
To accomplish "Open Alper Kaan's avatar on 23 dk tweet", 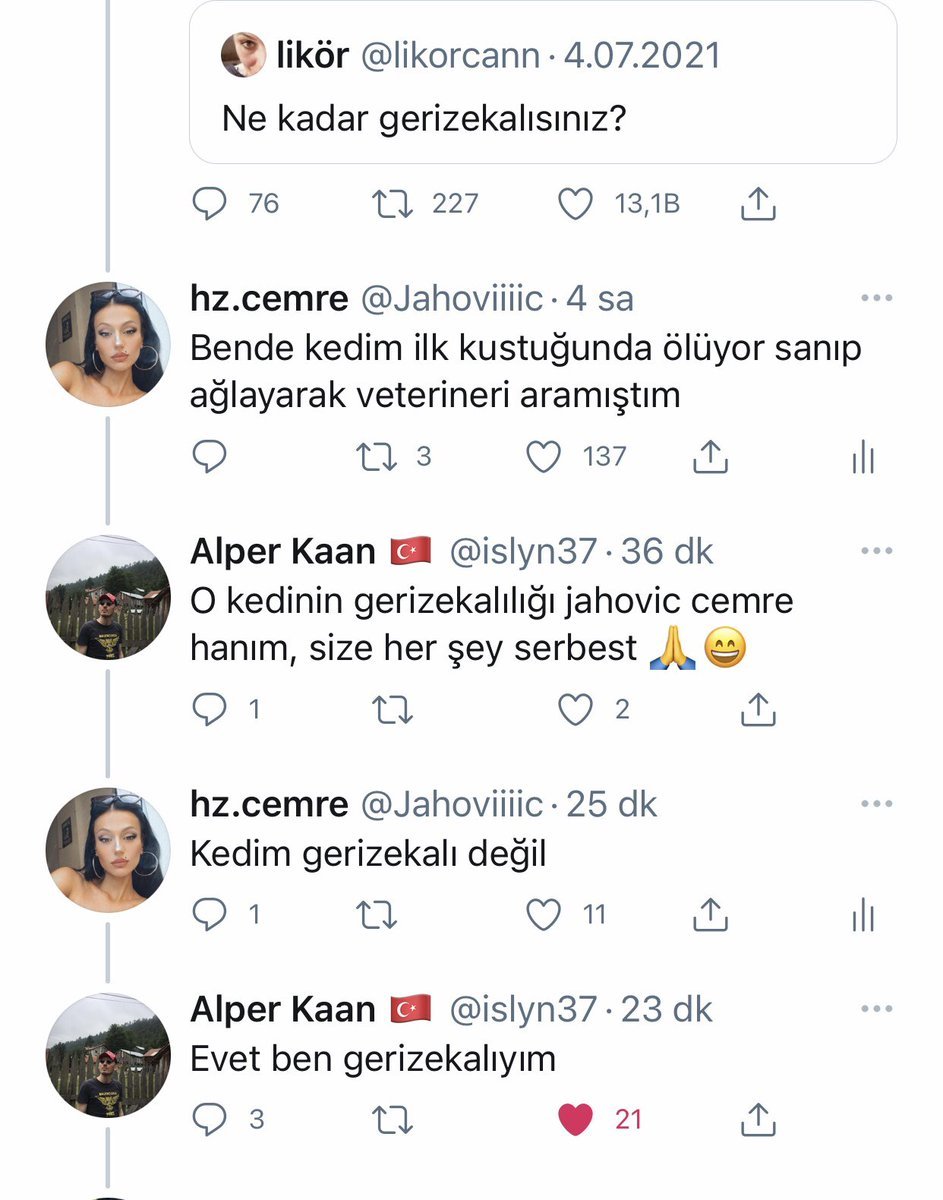I will [x=108, y=1056].
